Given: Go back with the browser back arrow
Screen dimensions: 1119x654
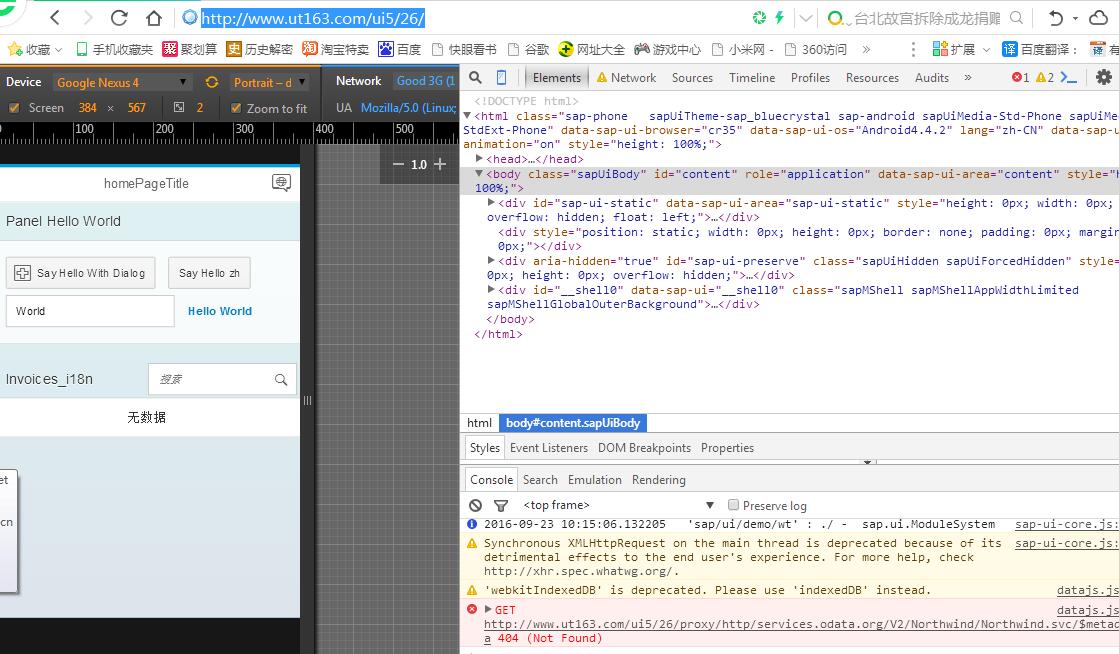Looking at the screenshot, I should (55, 18).
